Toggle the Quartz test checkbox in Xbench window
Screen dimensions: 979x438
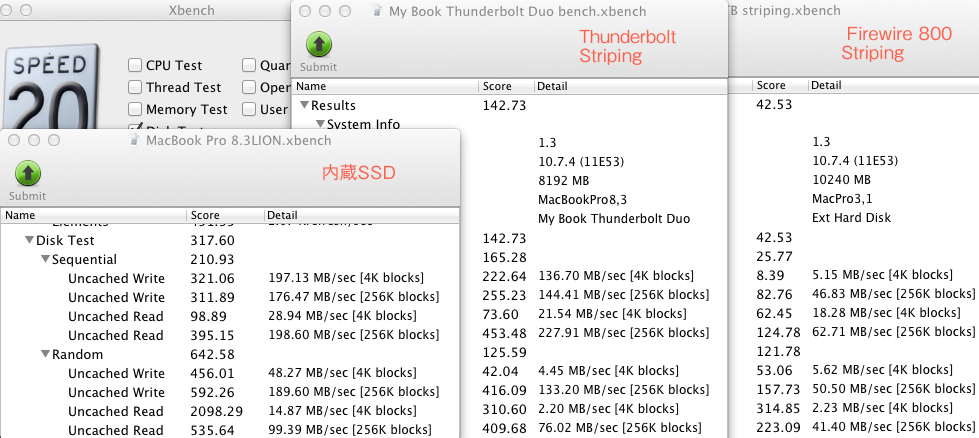pyautogui.click(x=248, y=65)
